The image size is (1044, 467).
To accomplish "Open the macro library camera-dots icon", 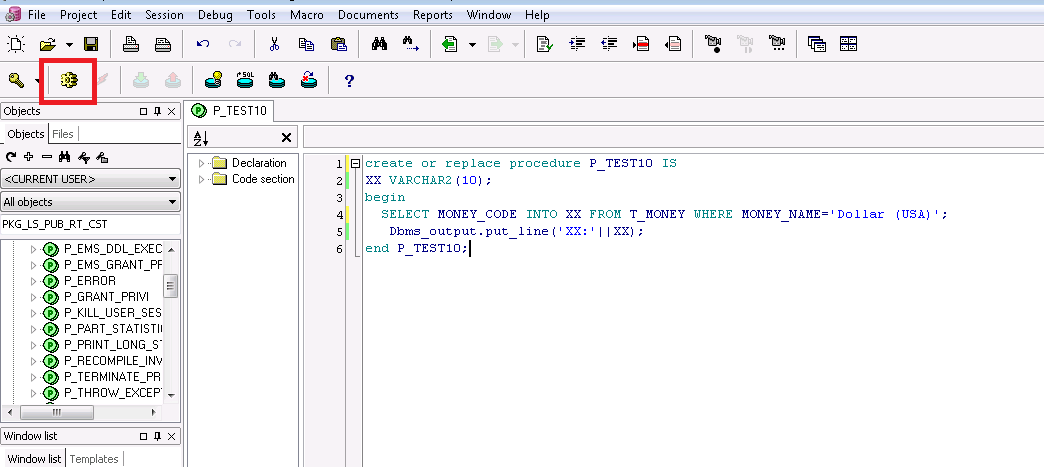I will [x=777, y=45].
